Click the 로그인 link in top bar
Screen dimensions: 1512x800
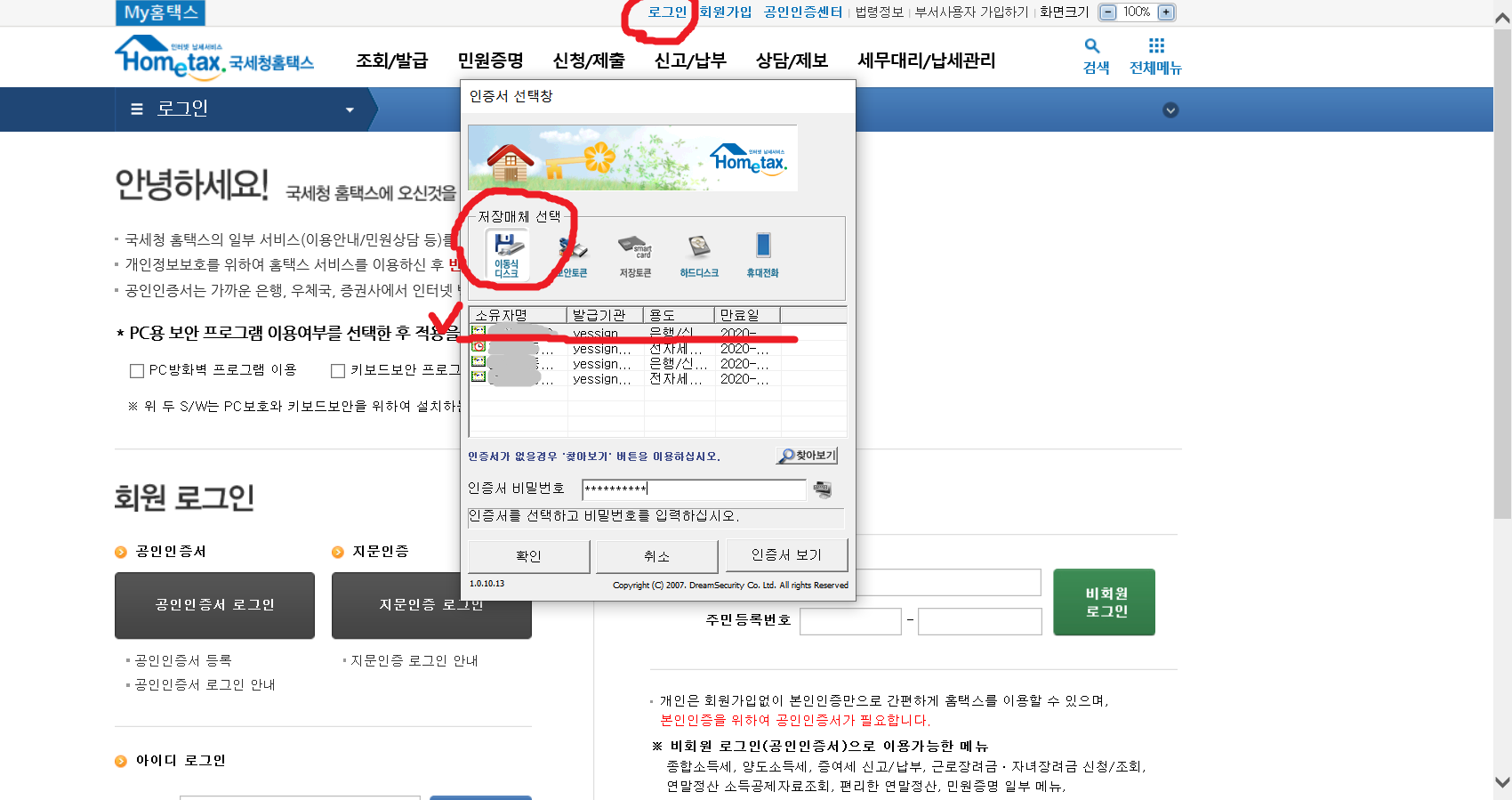[x=667, y=12]
